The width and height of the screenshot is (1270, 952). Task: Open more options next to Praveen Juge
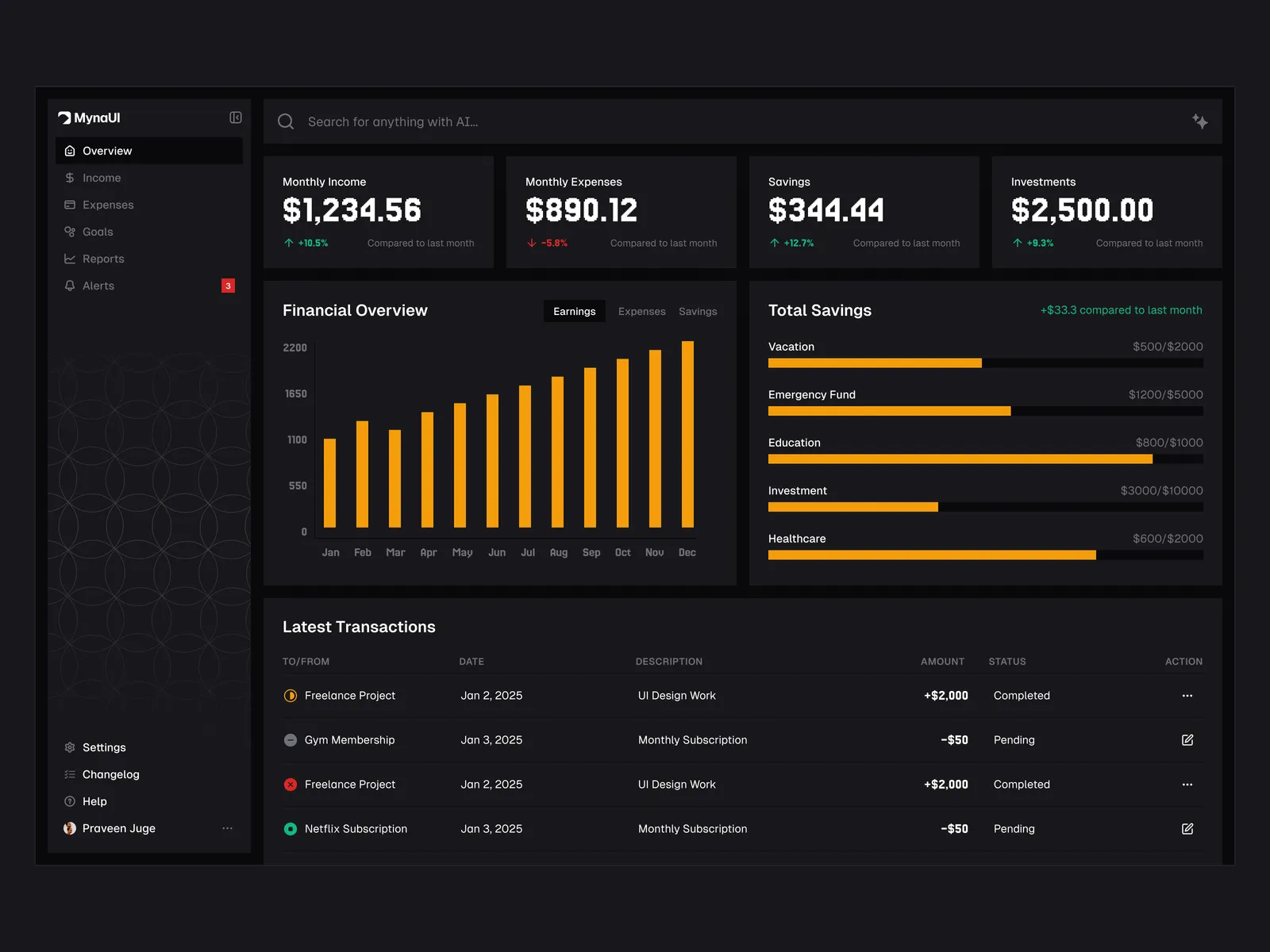coord(228,828)
